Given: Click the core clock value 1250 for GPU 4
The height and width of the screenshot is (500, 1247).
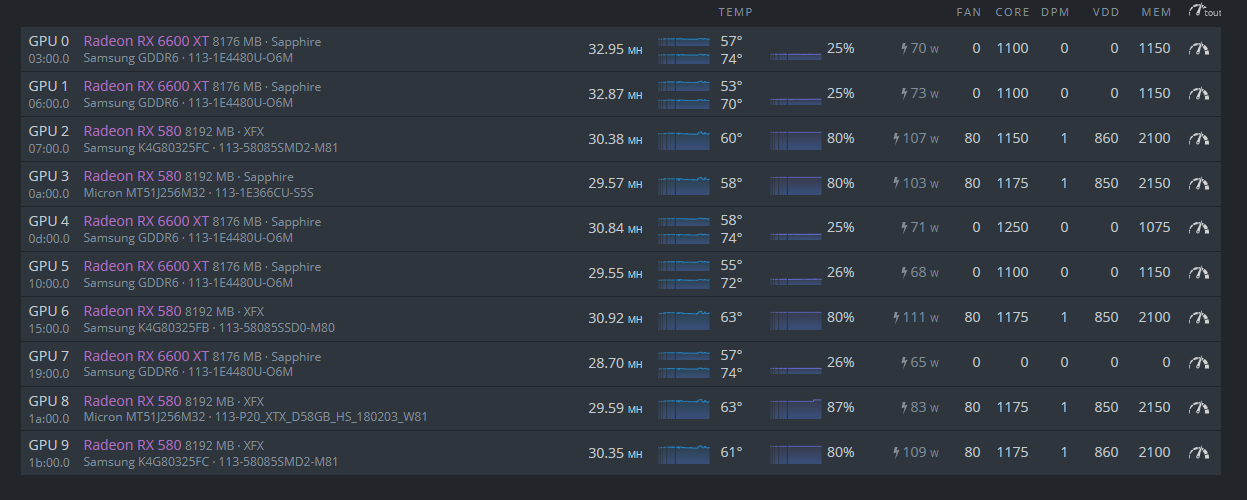Looking at the screenshot, I should (1012, 228).
